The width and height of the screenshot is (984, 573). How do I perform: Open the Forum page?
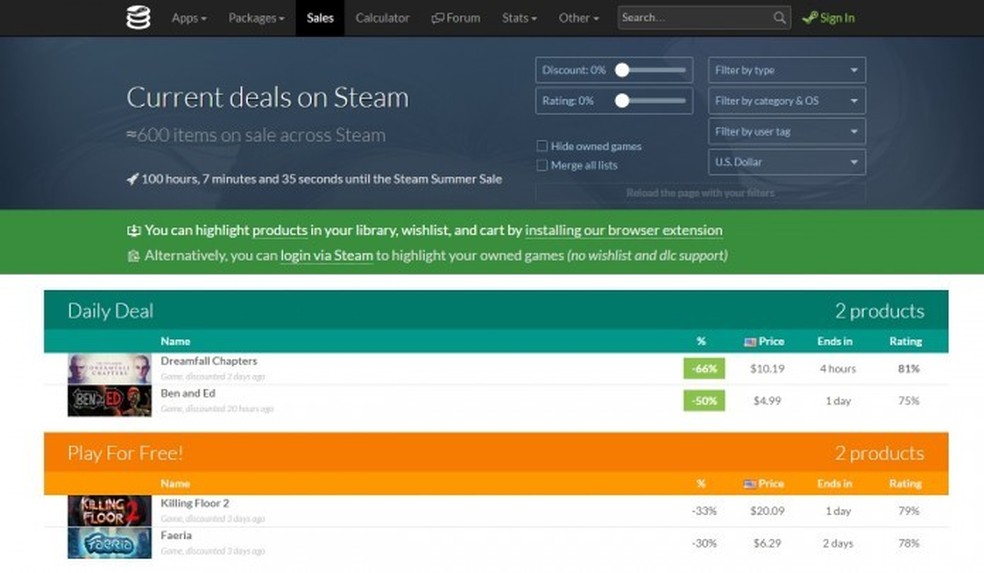tap(456, 18)
